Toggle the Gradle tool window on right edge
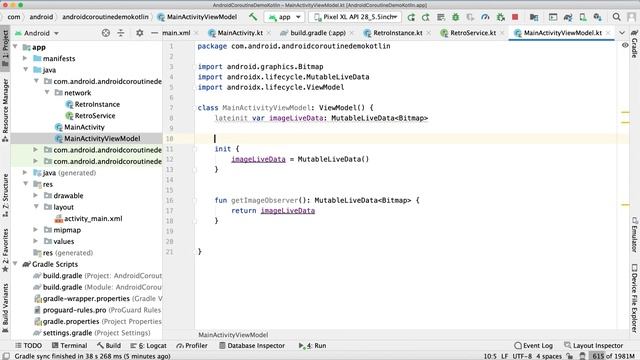 coord(634,44)
